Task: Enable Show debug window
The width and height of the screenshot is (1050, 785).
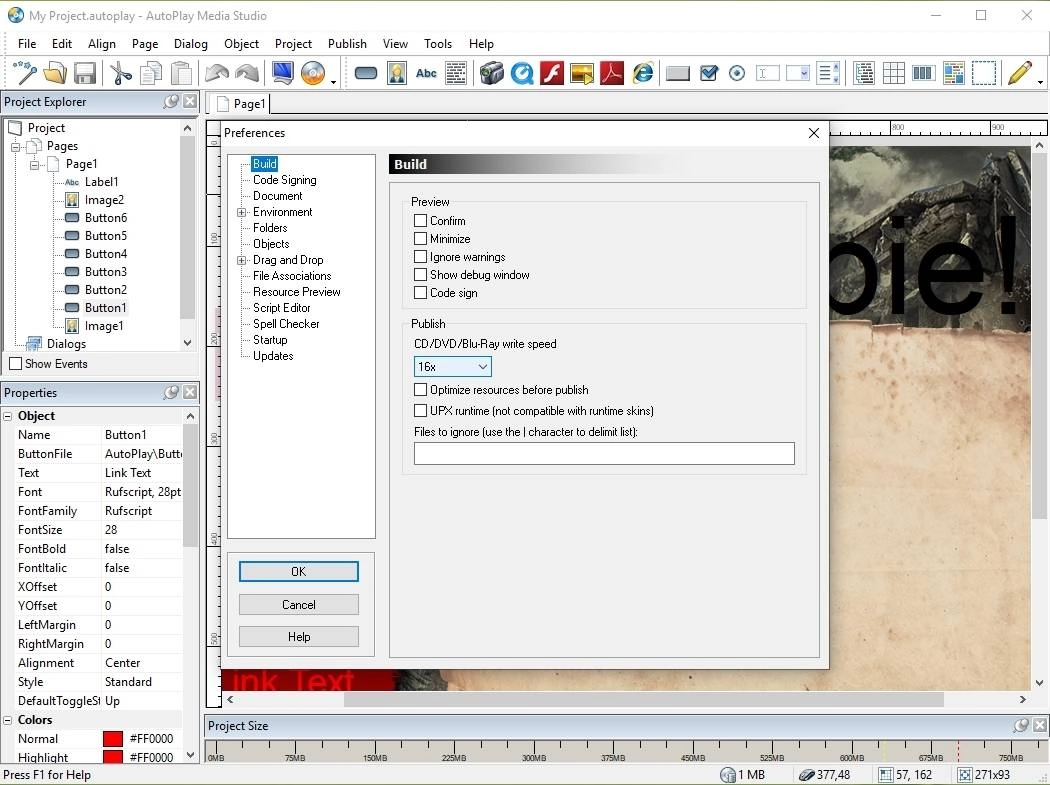Action: [421, 275]
